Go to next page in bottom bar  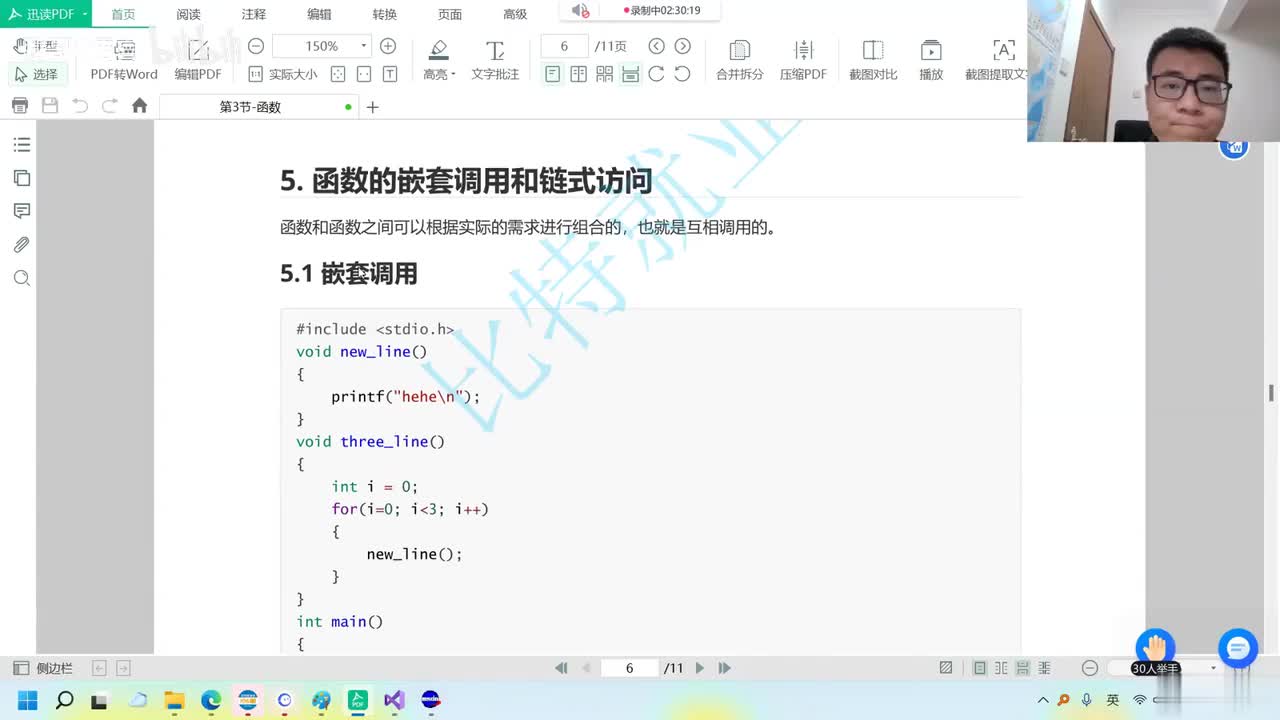pyautogui.click(x=699, y=668)
